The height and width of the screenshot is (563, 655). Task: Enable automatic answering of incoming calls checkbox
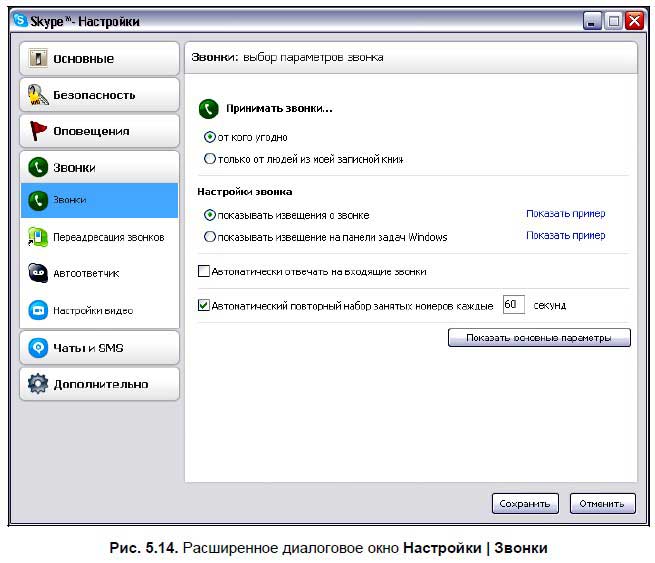click(x=205, y=271)
